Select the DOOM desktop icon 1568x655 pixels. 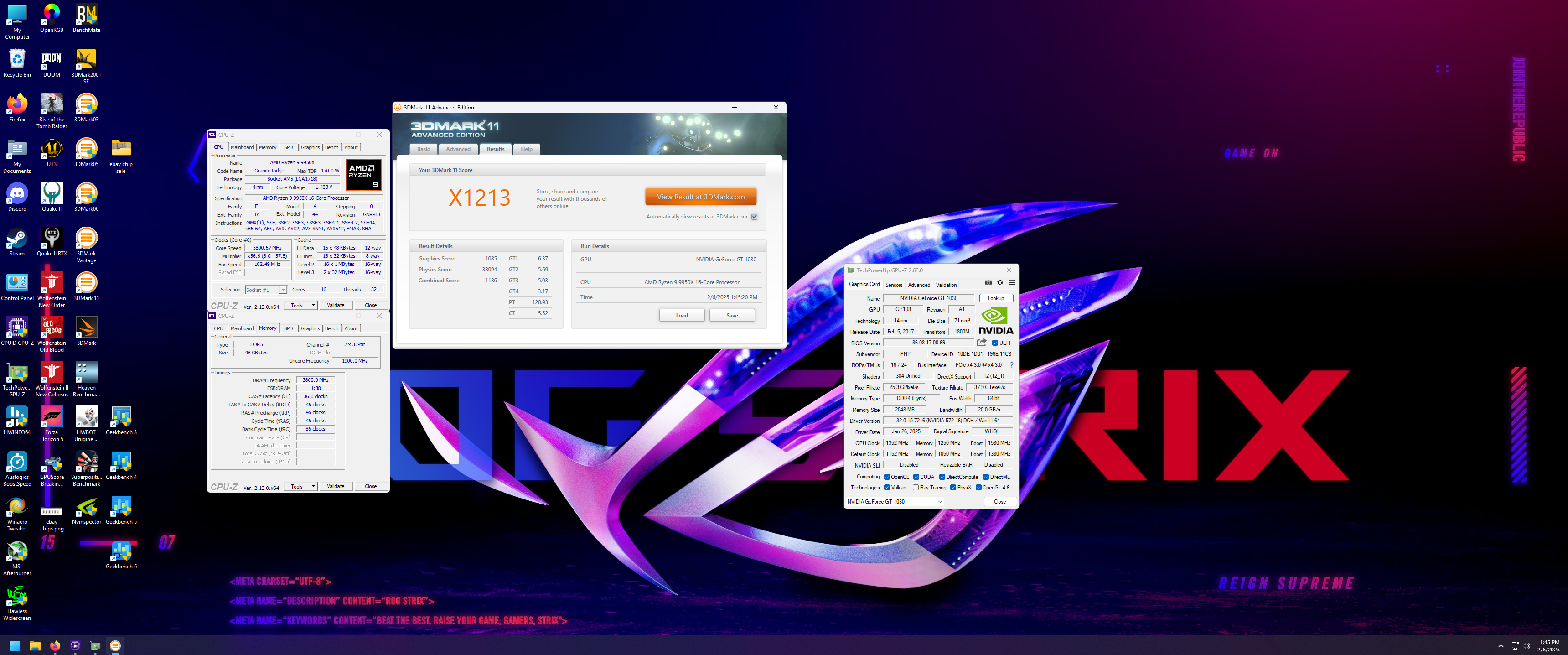coord(52,62)
